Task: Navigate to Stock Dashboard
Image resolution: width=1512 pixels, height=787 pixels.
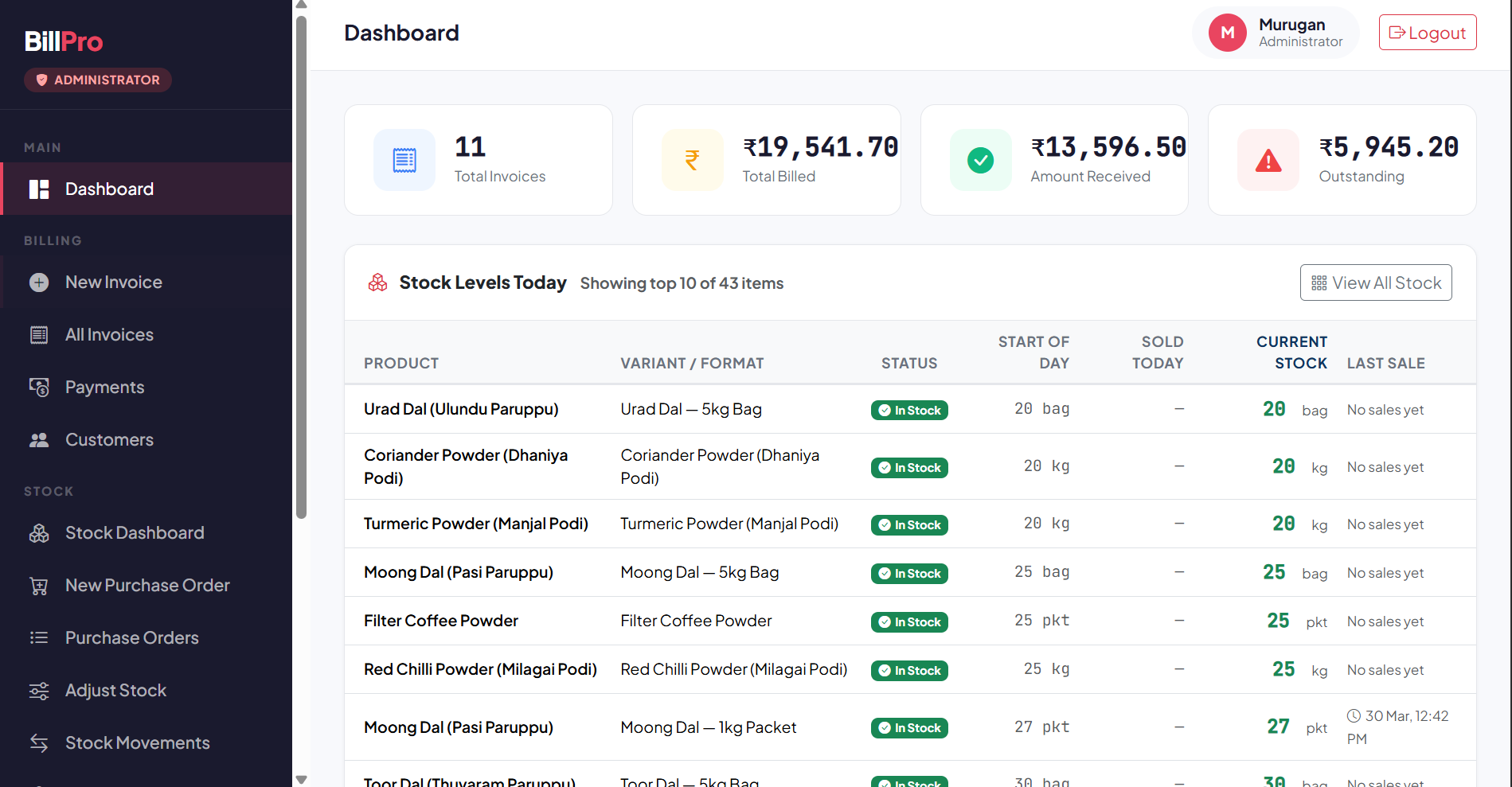Action: coord(147,533)
